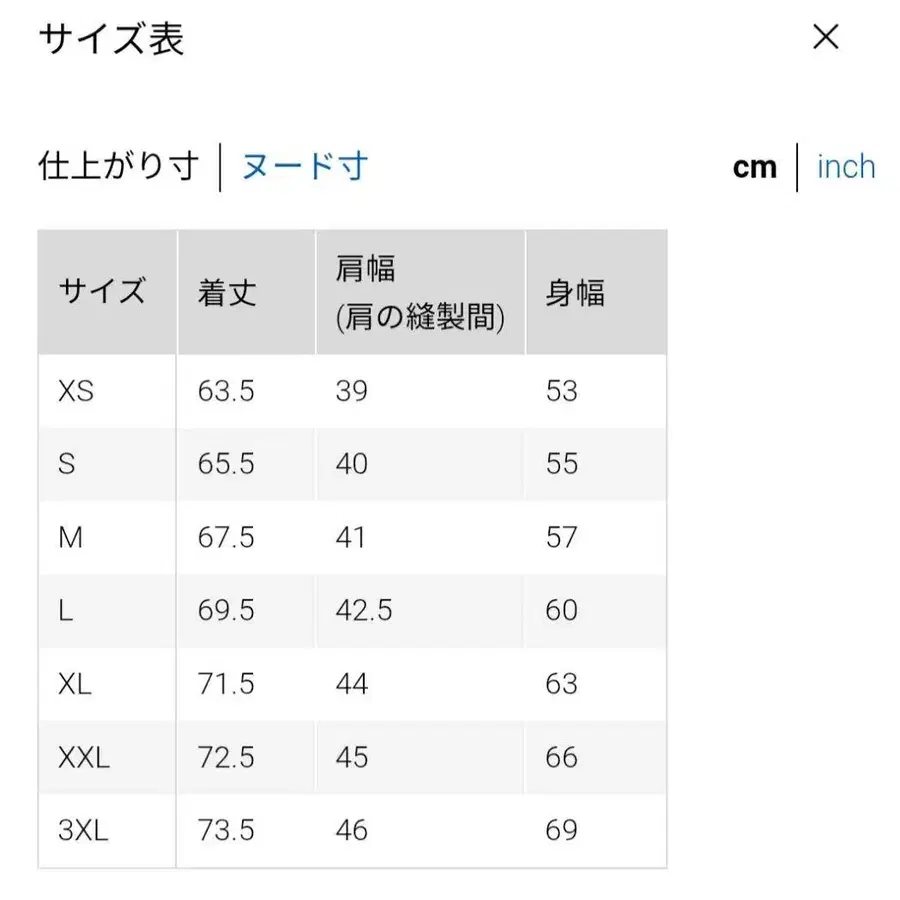Open the ヌード寸 measurement view
Screen dimensions: 900x900
point(303,166)
